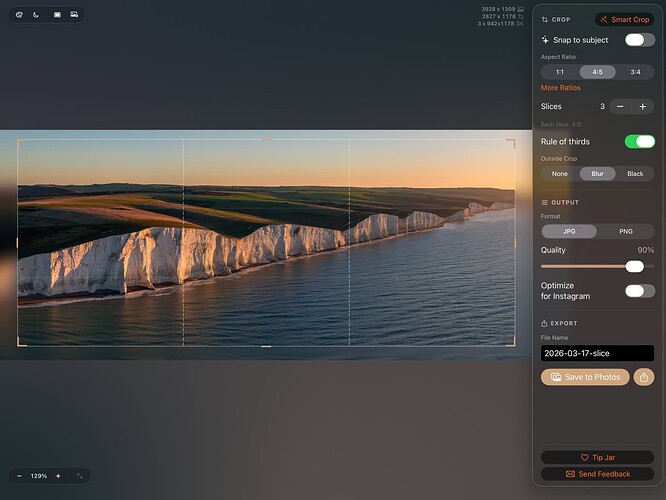Choose PNG as the output format
The width and height of the screenshot is (666, 500).
pyautogui.click(x=626, y=231)
